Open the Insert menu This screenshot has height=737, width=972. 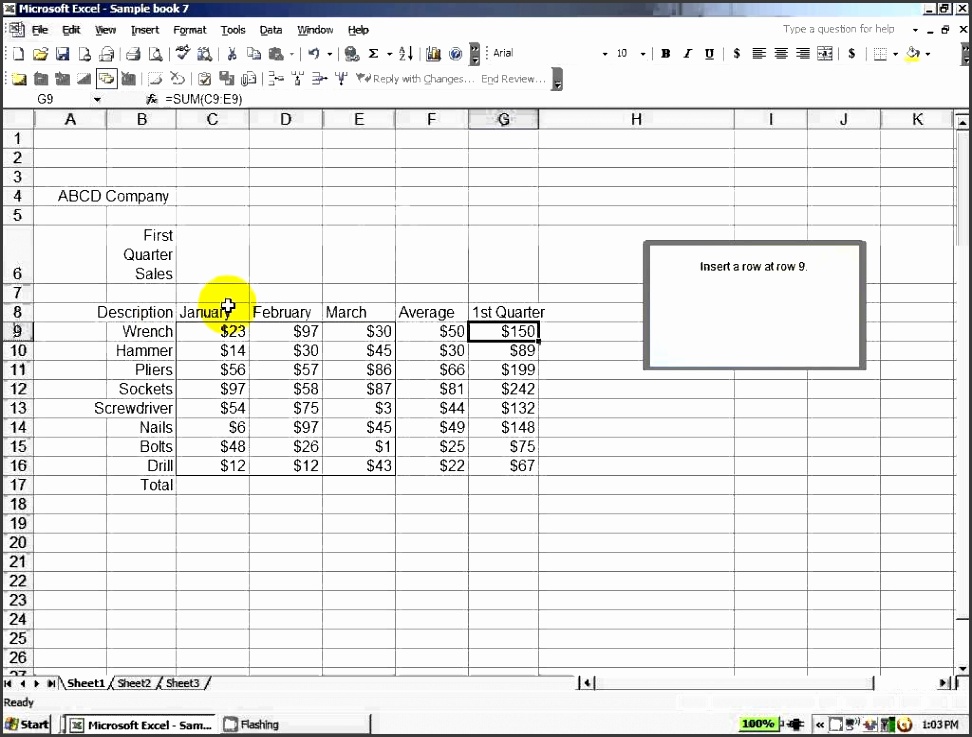click(x=145, y=29)
